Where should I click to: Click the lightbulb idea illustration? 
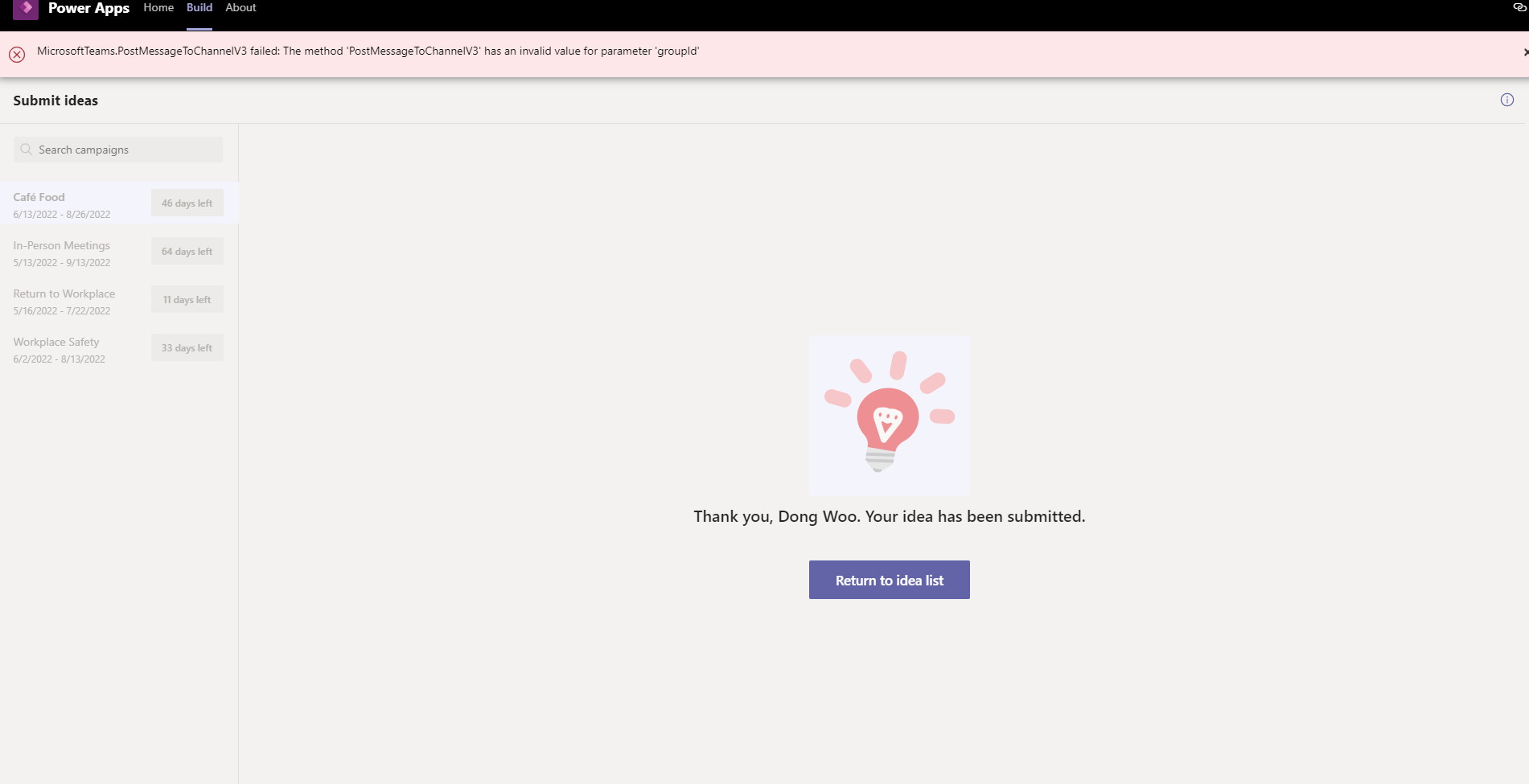point(888,416)
